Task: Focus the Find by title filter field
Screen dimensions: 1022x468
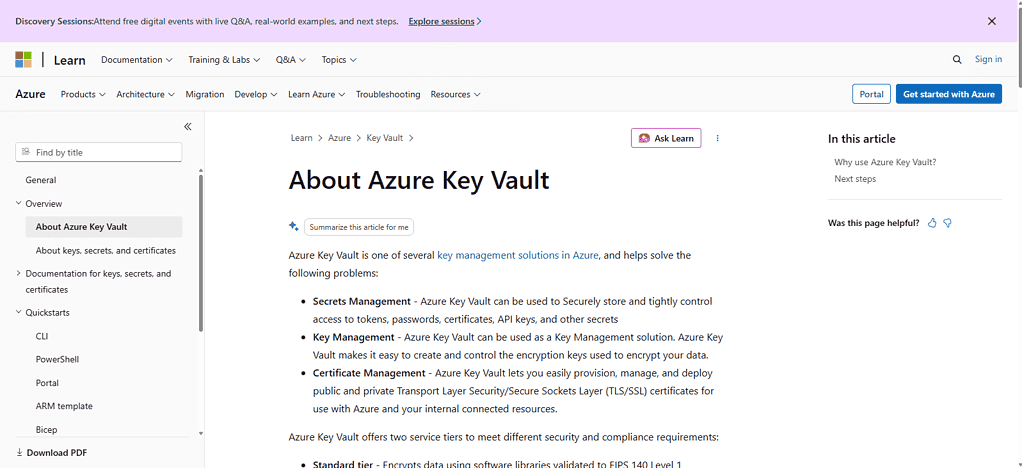Action: pos(98,152)
